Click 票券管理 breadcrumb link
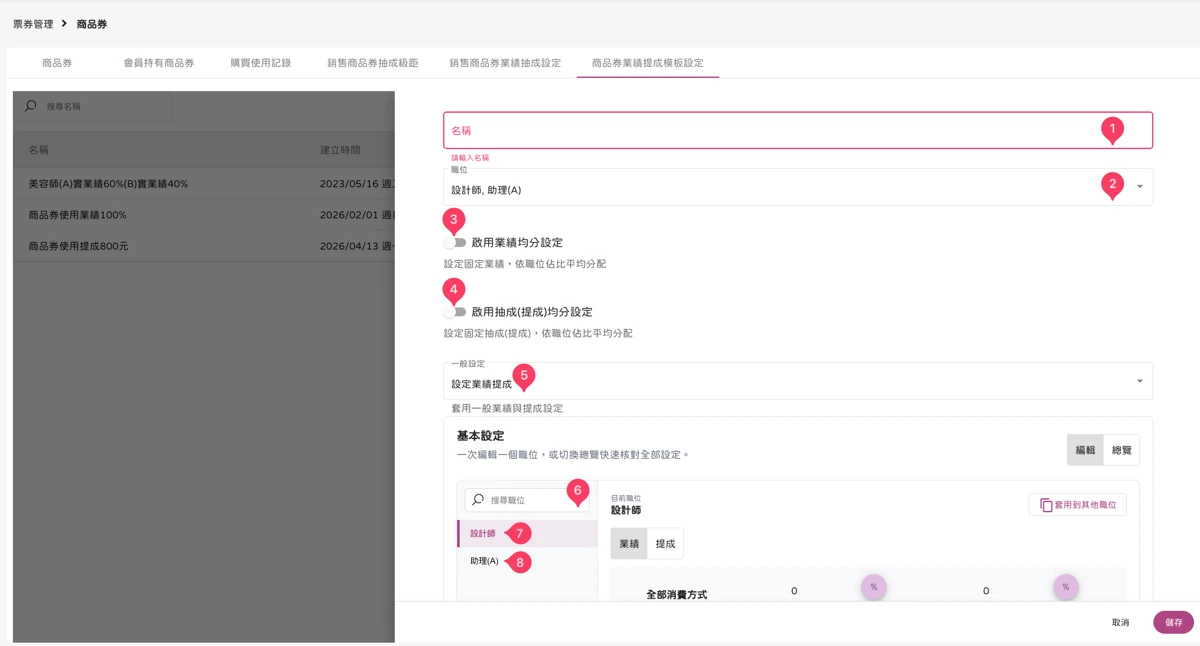Viewport: 1200px width, 646px height. pyautogui.click(x=33, y=23)
